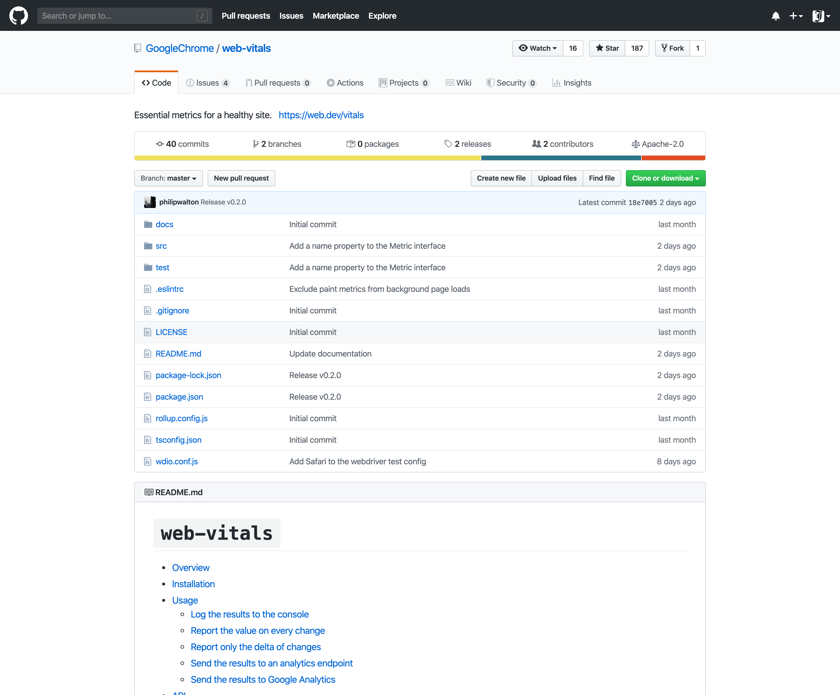This screenshot has width=840, height=695.
Task: Jump to Installation section
Action: (193, 584)
